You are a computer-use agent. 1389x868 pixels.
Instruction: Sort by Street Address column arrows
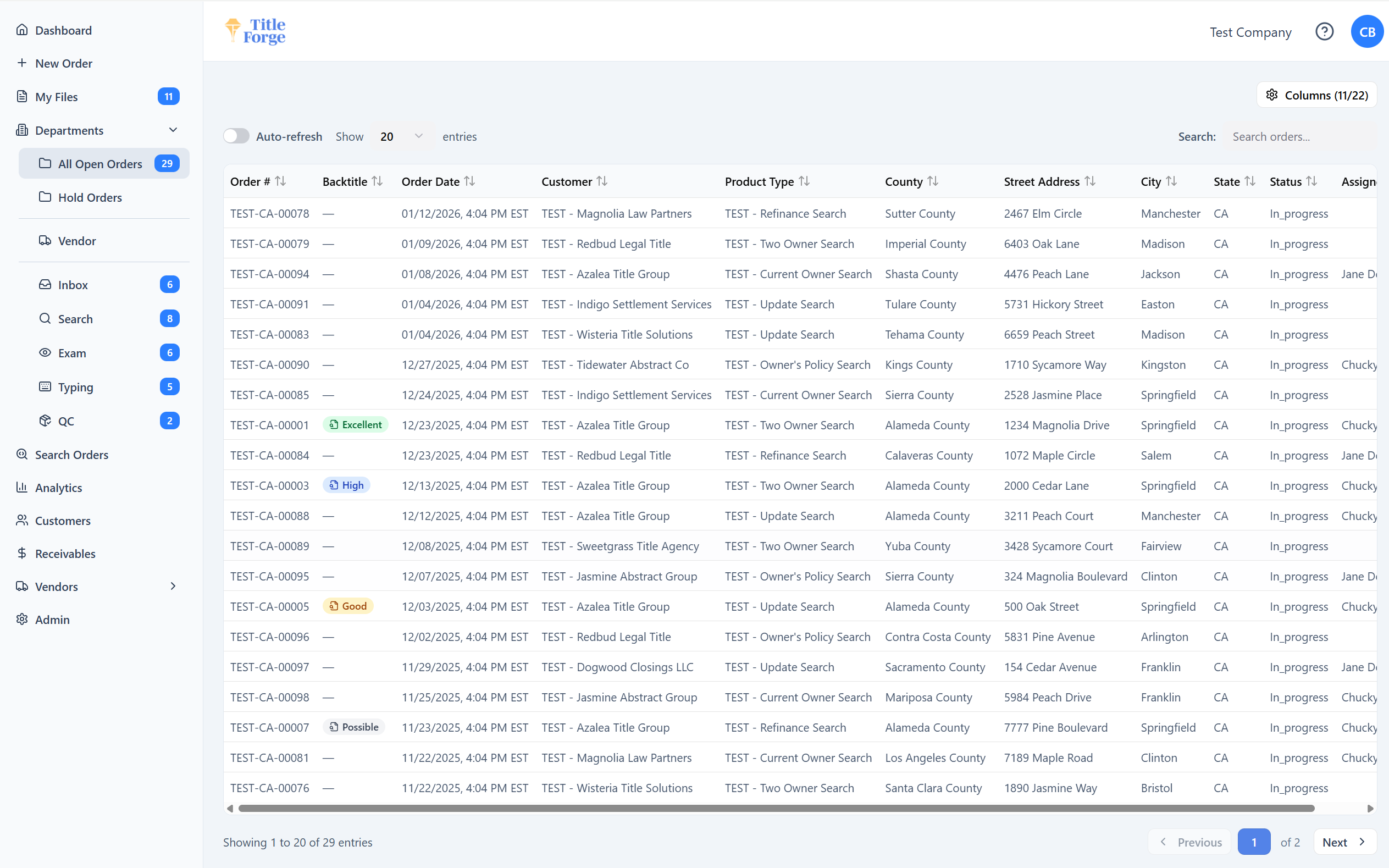[1090, 181]
